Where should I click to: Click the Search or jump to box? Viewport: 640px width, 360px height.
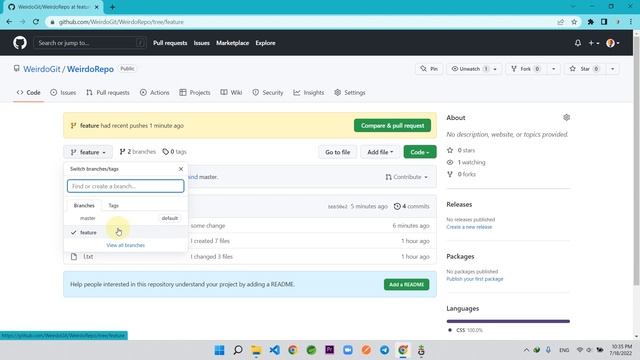point(90,43)
